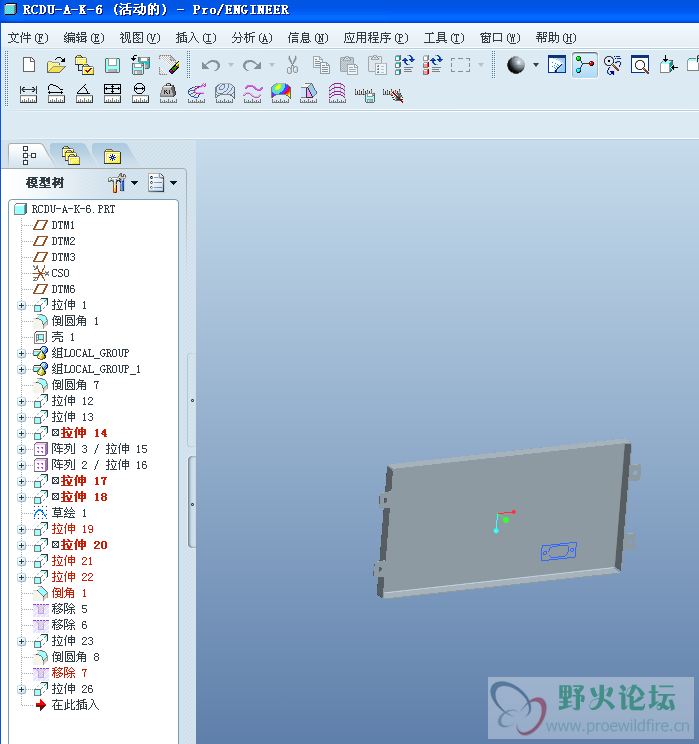This screenshot has height=744, width=699.
Task: Click the Hide All analysis icon
Action: click(x=393, y=95)
